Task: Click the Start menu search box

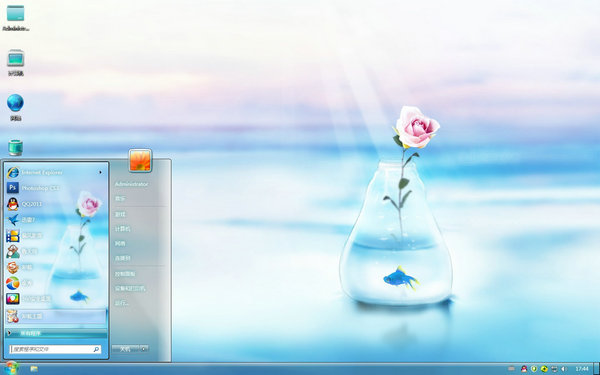Action: [x=55, y=349]
